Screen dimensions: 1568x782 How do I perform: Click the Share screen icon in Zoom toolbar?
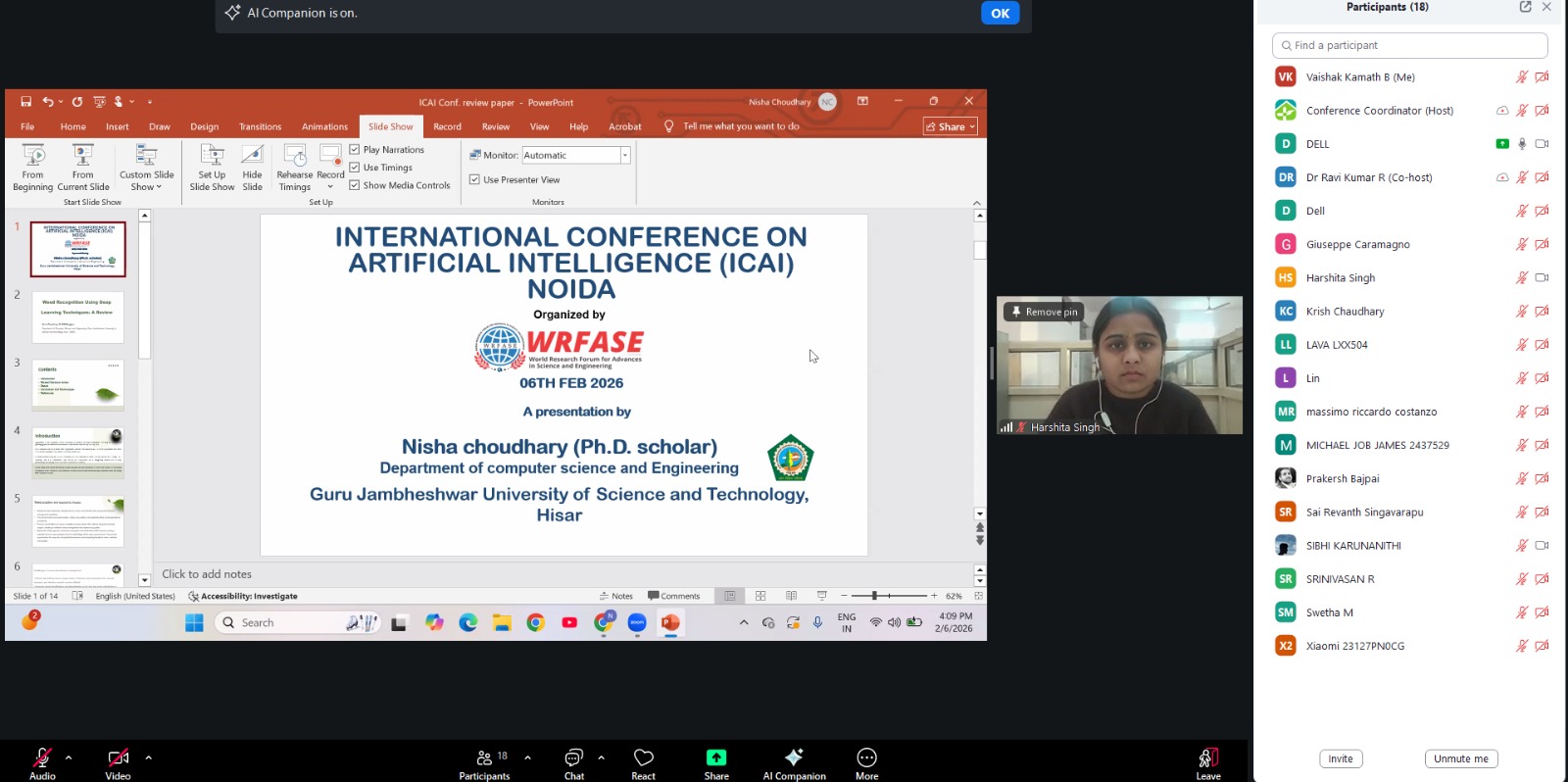click(x=716, y=758)
